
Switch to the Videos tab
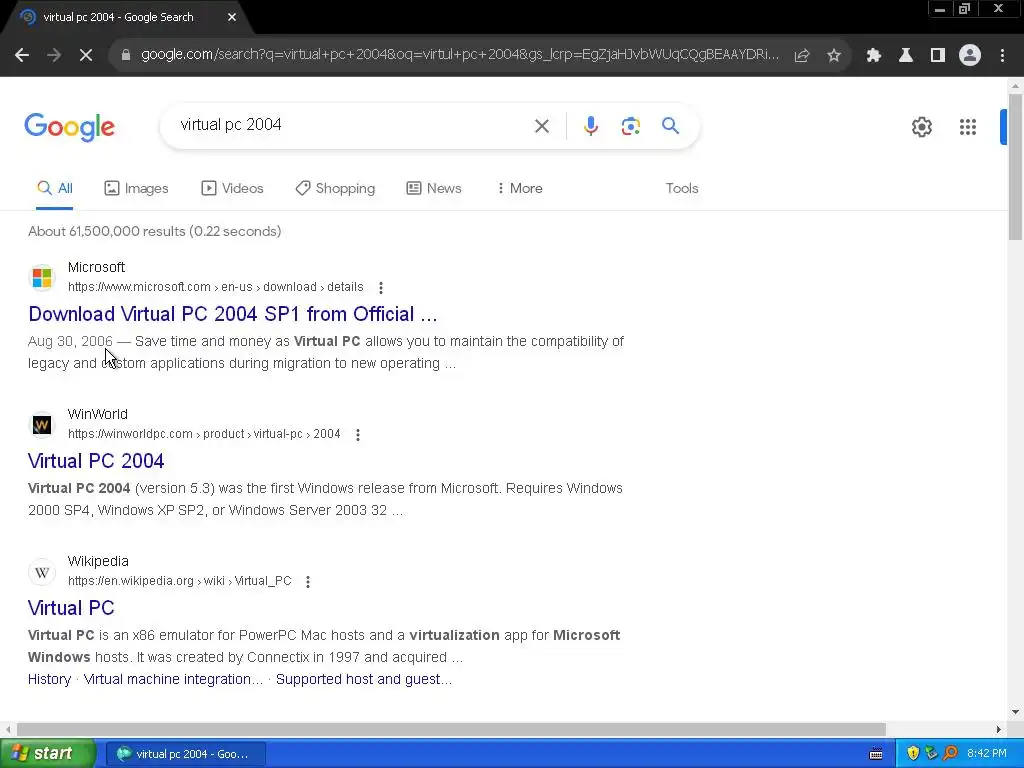[232, 188]
